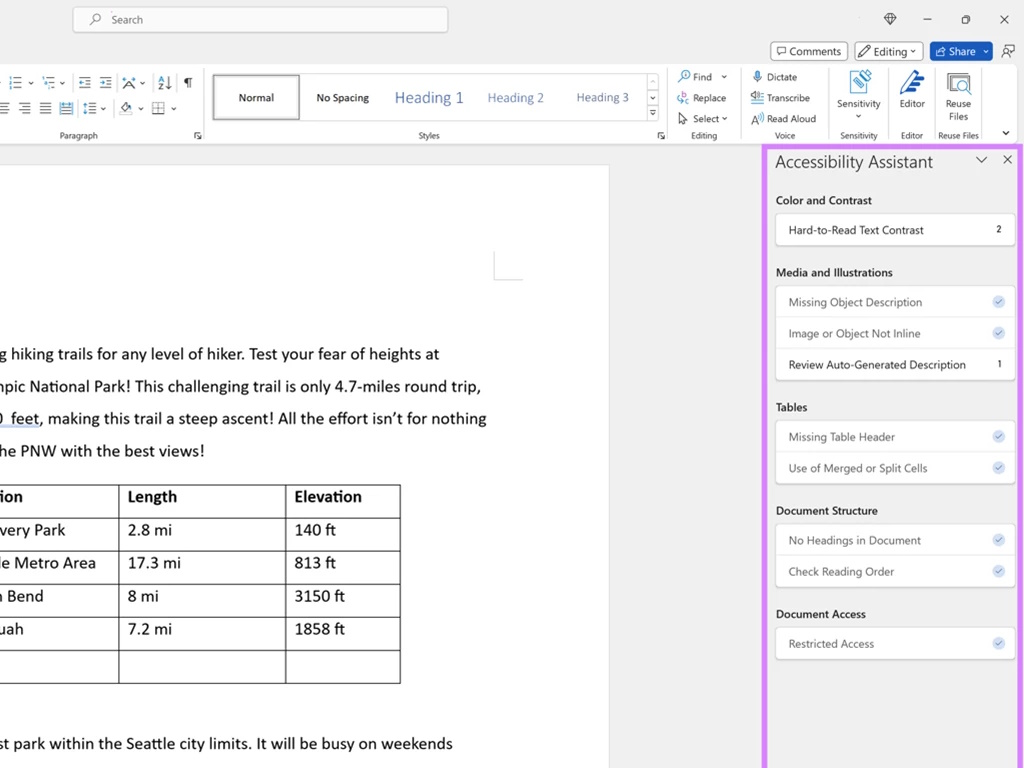Click the diamond premium icon in title bar
1024x768 pixels.
coord(890,20)
